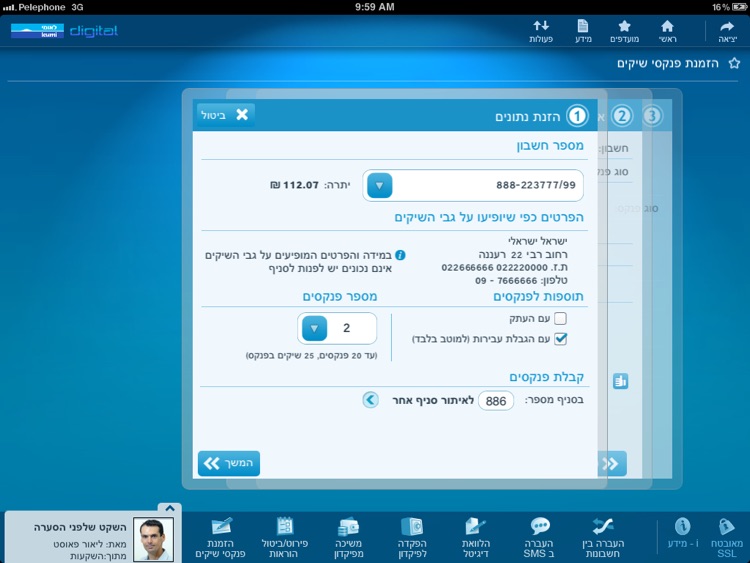
Task: Click the round arrow to locate another branch
Action: [x=370, y=400]
